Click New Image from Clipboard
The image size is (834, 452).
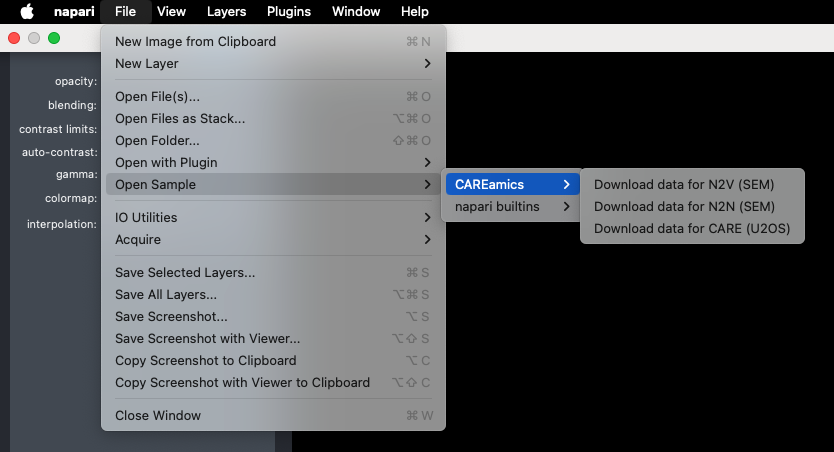coord(195,41)
